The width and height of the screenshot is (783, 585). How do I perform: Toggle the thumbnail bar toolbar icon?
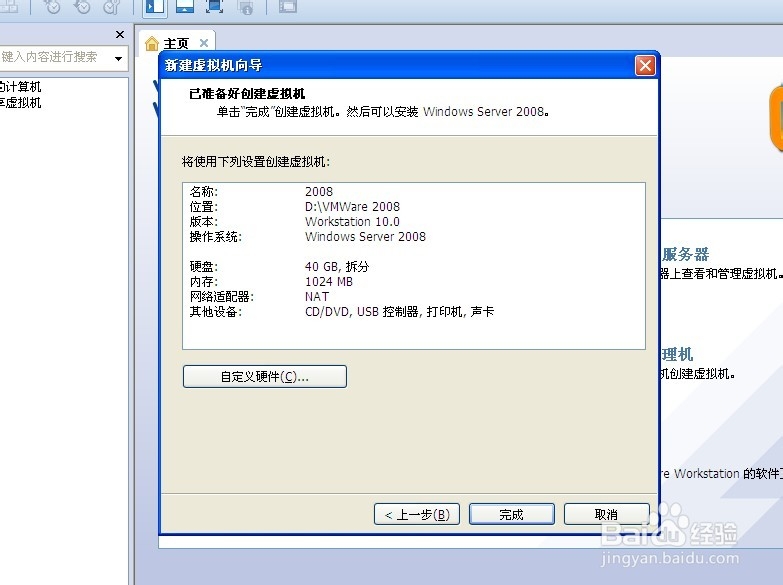point(185,6)
